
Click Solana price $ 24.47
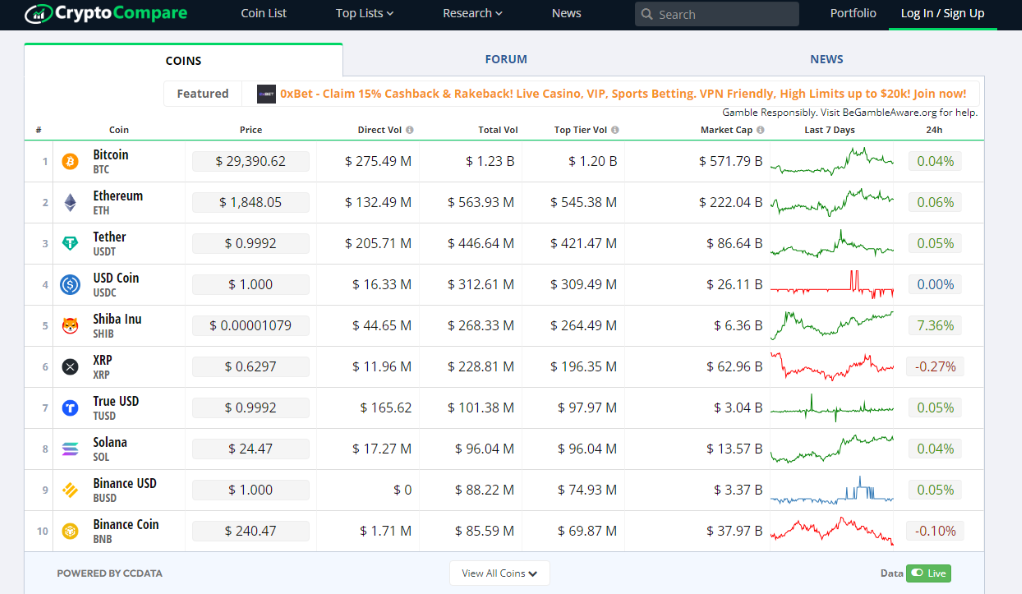(x=250, y=449)
